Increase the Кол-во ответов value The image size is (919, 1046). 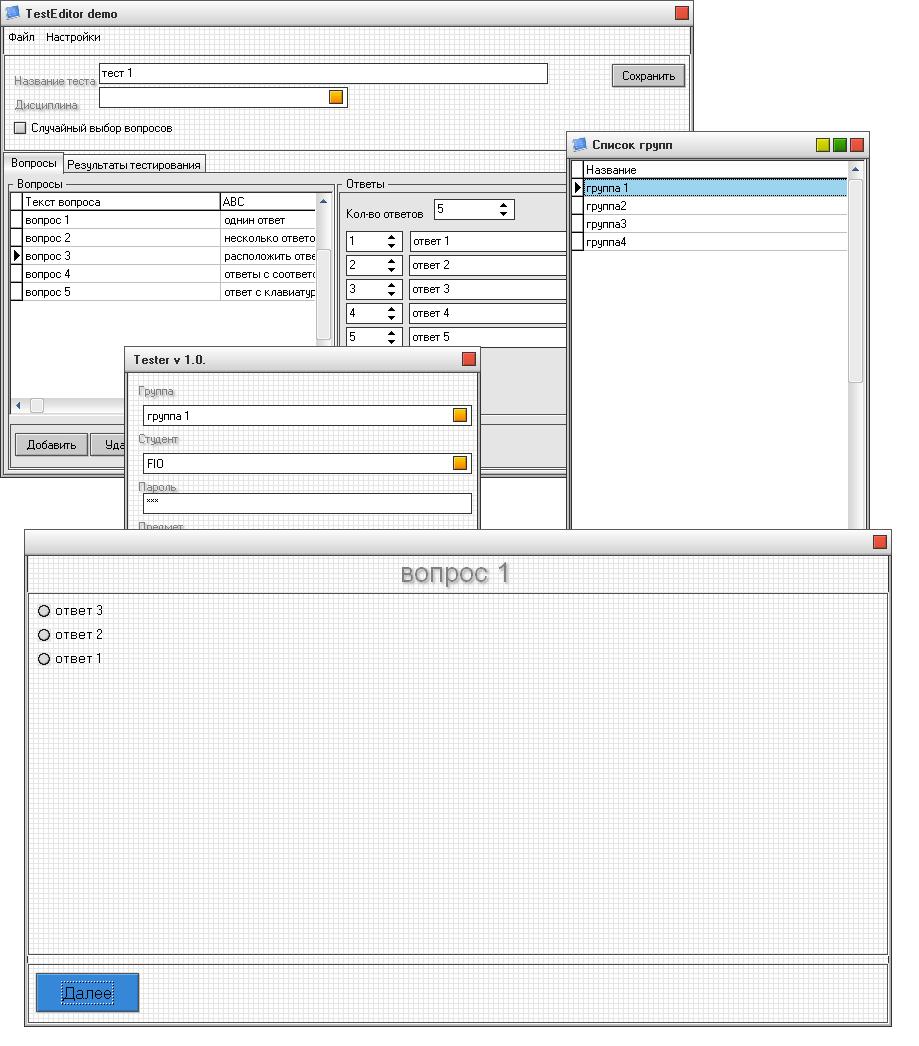click(504, 205)
